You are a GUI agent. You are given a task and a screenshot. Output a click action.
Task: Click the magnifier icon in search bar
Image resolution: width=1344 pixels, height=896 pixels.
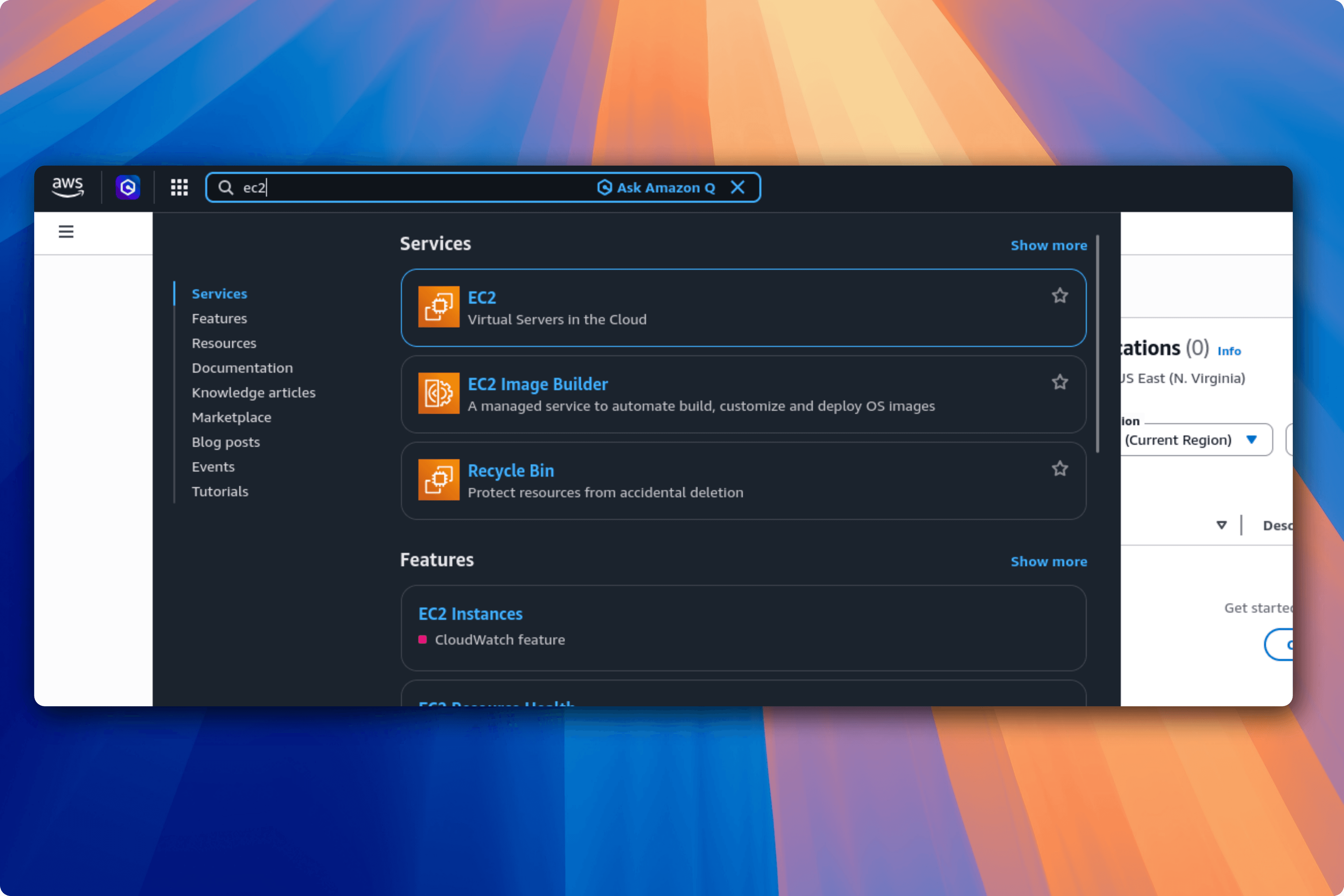point(226,188)
